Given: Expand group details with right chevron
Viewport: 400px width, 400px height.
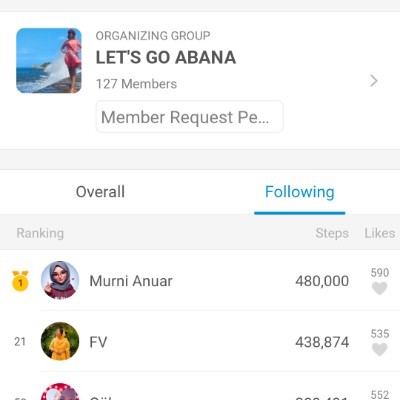Looking at the screenshot, I should (374, 81).
